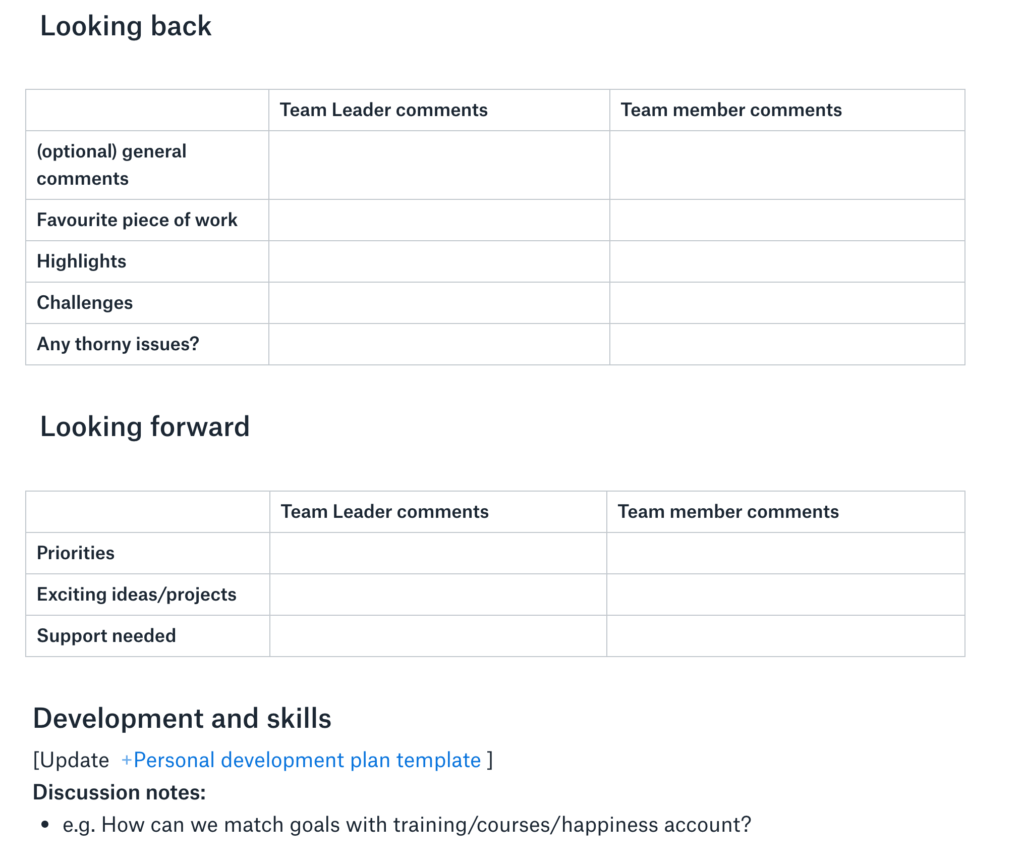Click Team Leader cell for Favourite piece of work
Viewport: 1024px width, 860px height.
[439, 220]
